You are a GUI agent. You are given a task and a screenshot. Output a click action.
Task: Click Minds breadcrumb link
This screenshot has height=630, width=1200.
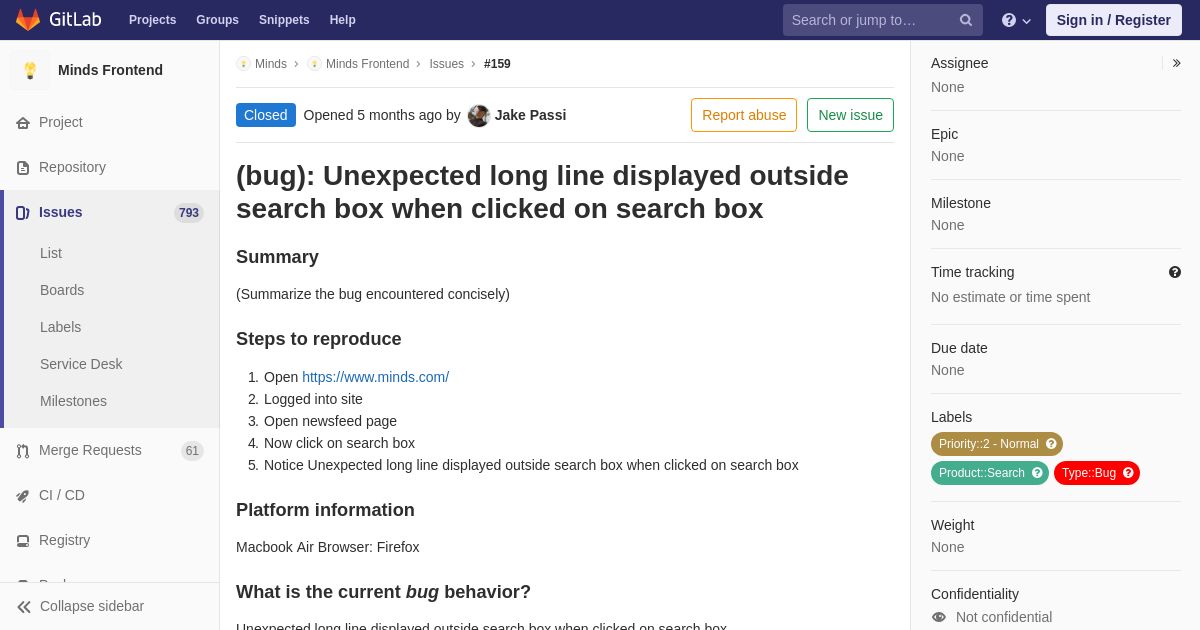271,64
